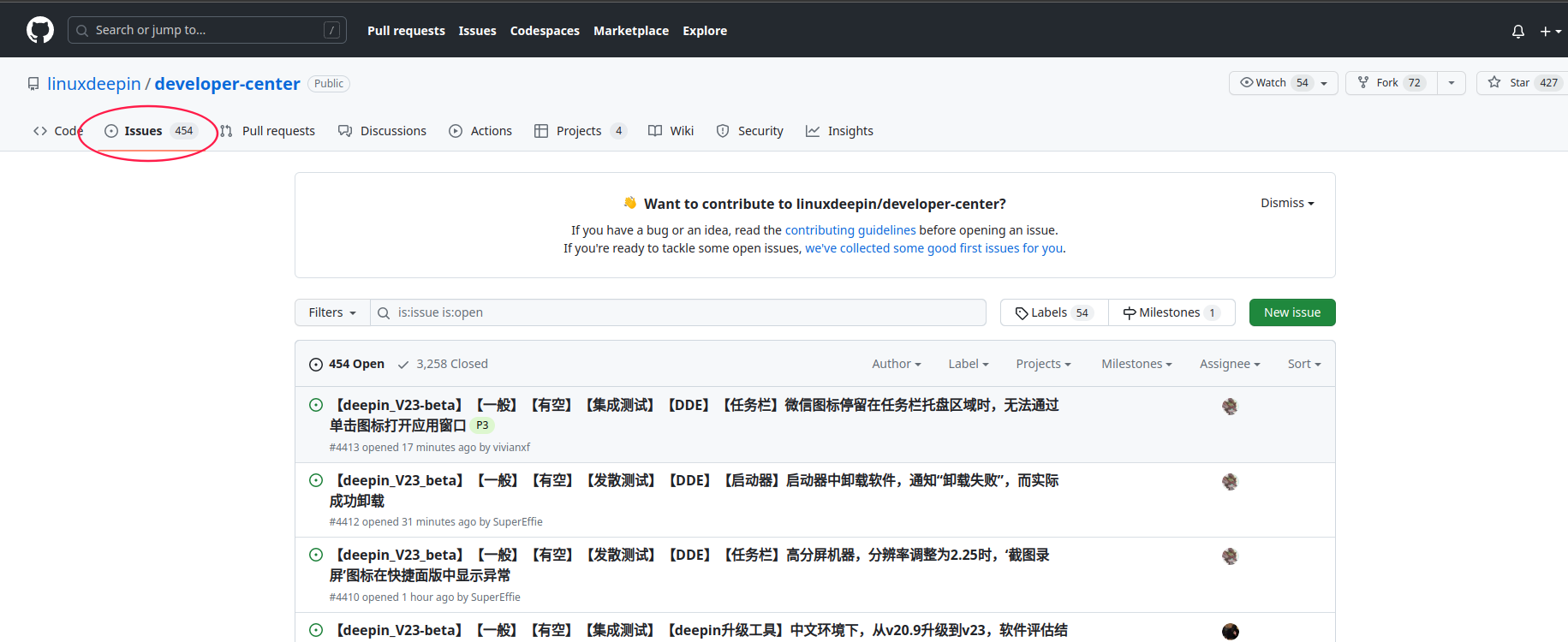Go to Codespaces
Viewport: 1568px width, 642px height.
545,31
